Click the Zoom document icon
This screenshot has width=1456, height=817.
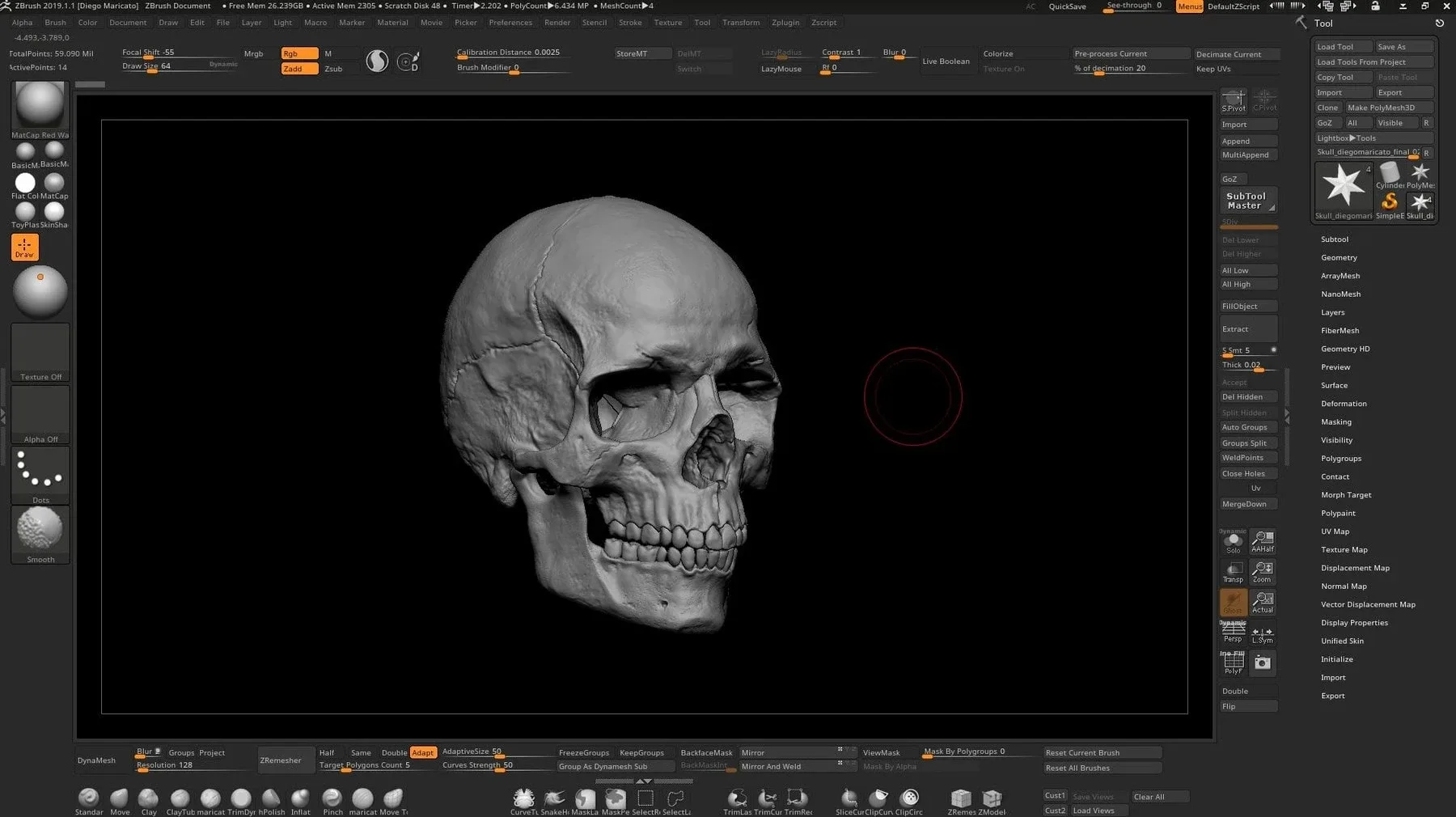click(x=1263, y=572)
